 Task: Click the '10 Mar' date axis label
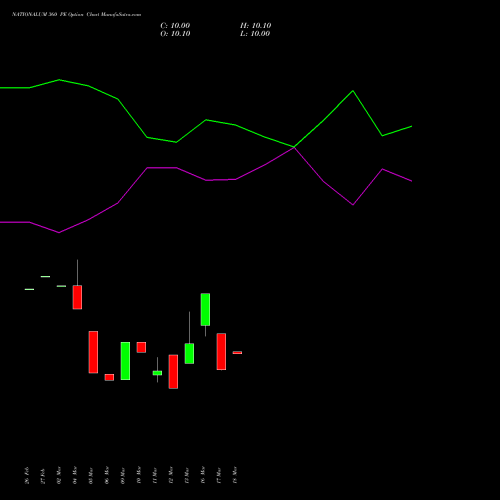[x=139, y=475]
